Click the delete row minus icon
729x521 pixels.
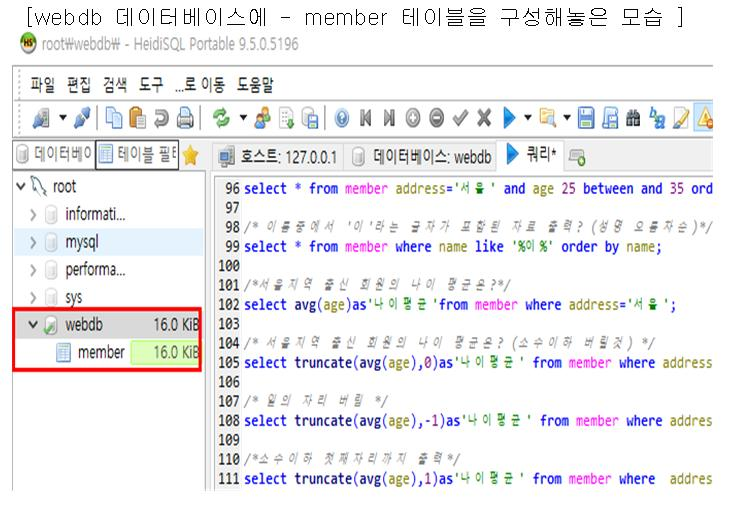(x=437, y=118)
